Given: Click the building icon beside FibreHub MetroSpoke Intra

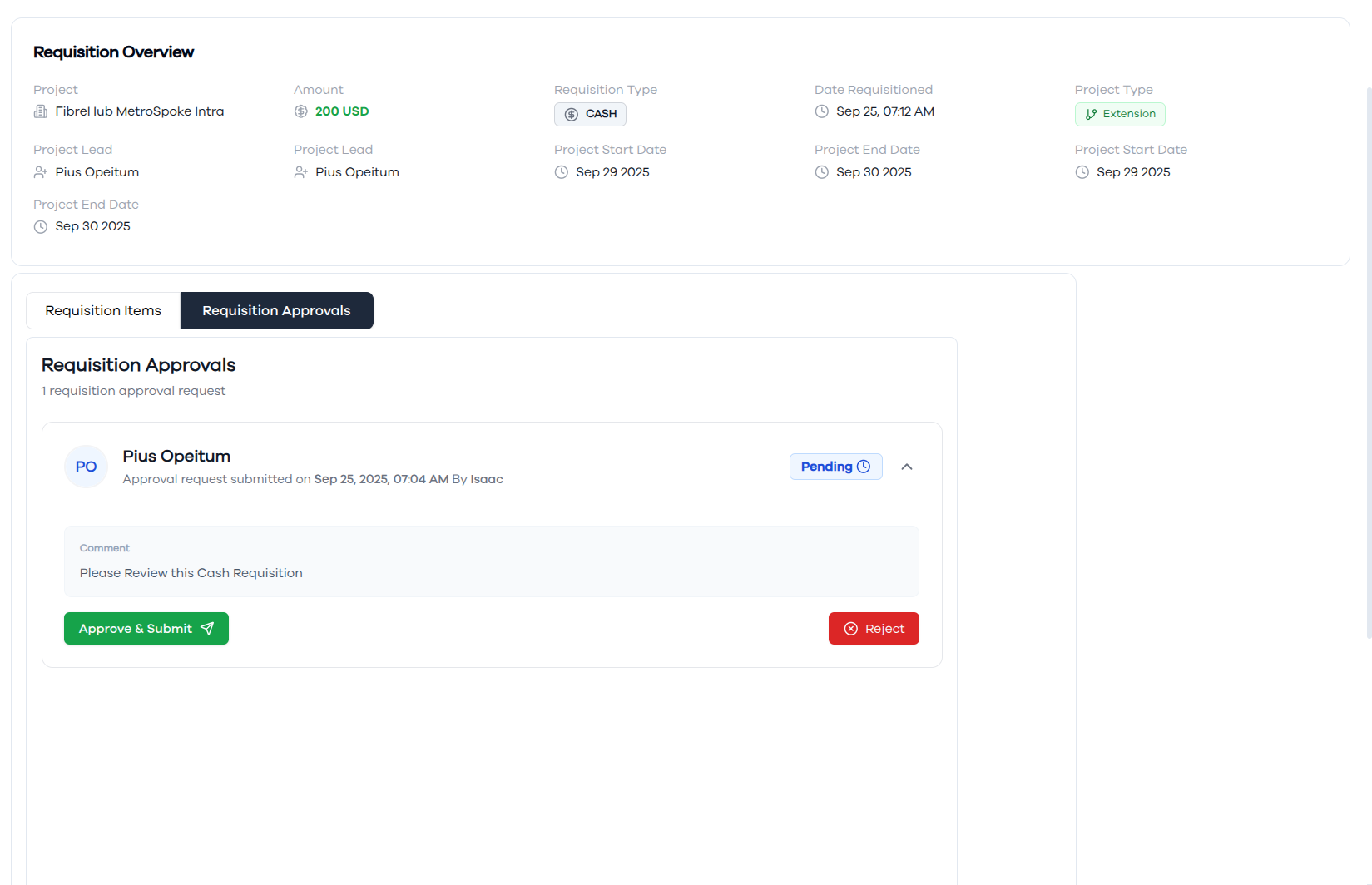Looking at the screenshot, I should (x=40, y=111).
